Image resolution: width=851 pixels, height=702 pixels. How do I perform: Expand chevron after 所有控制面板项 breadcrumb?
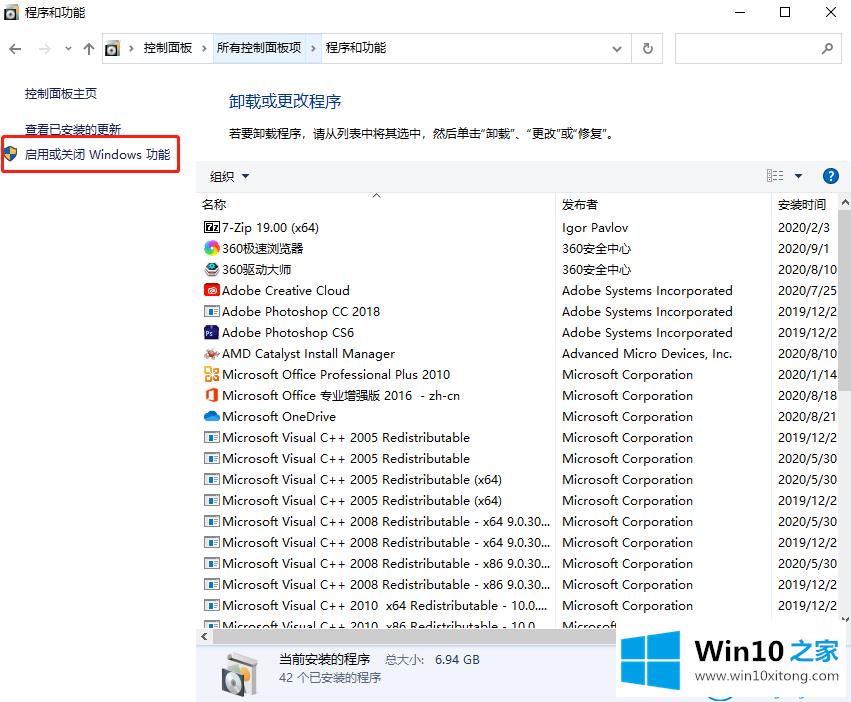click(313, 49)
